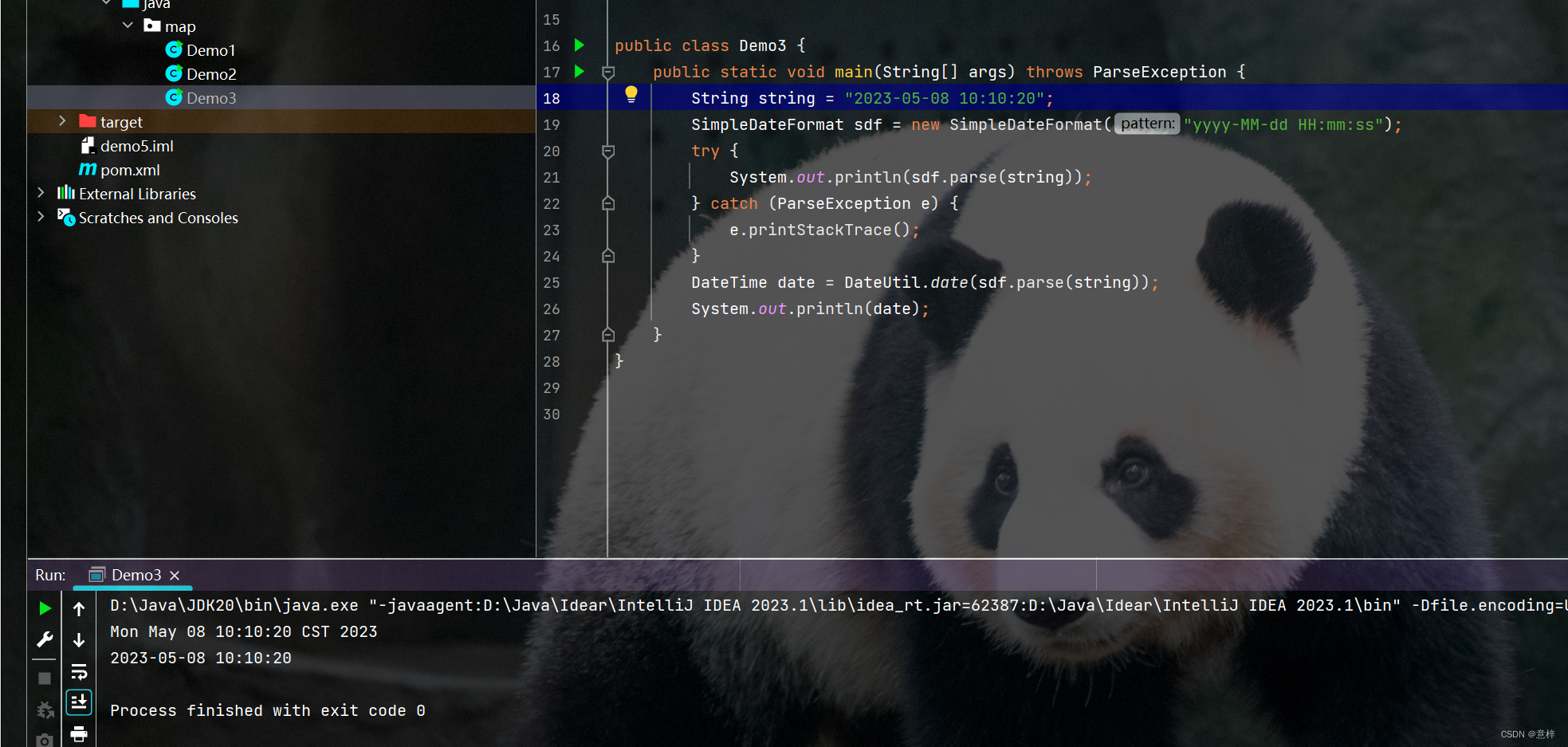Image resolution: width=1568 pixels, height=747 pixels.
Task: Select the target folder row
Action: click(x=281, y=121)
